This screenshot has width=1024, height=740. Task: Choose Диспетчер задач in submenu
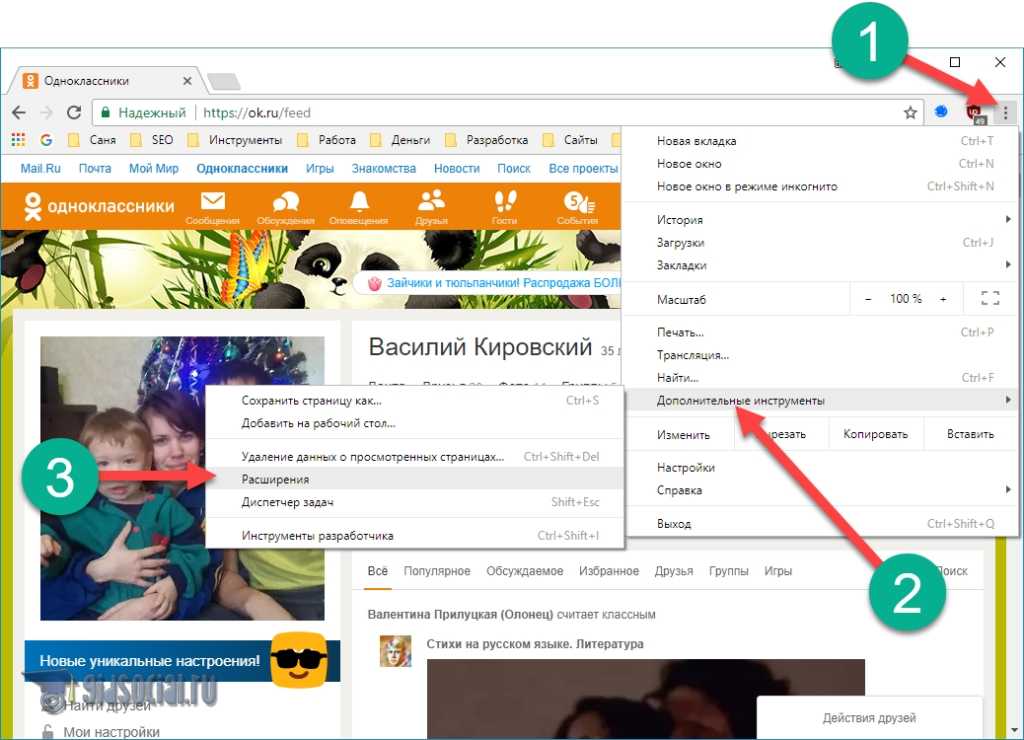coord(415,502)
